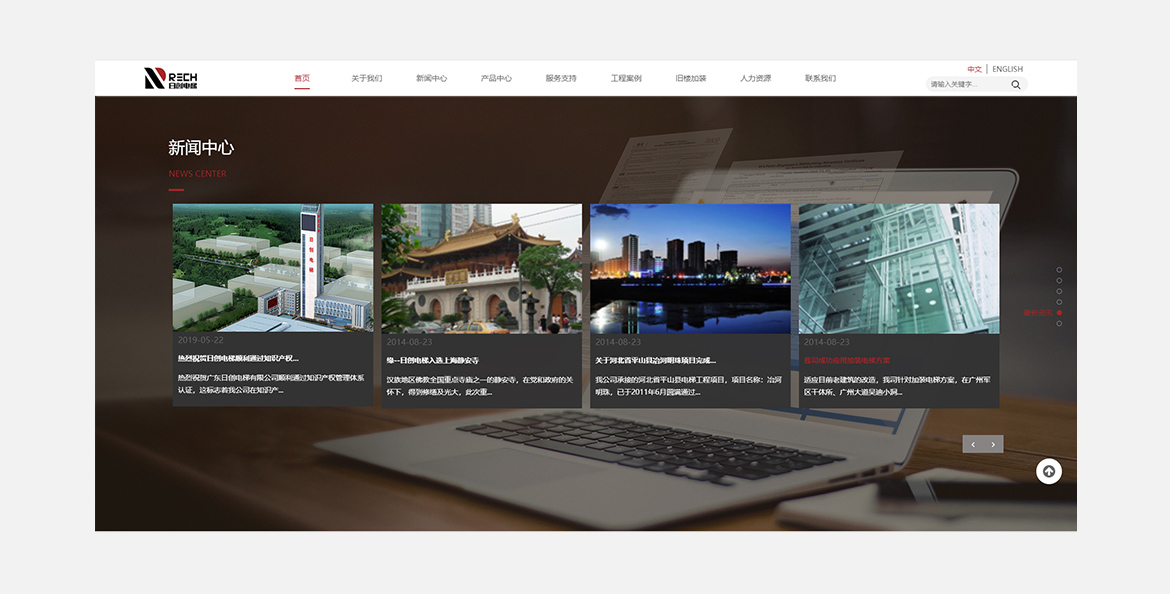1170x594 pixels.
Task: Open the 工程案例 menu item
Action: point(626,78)
